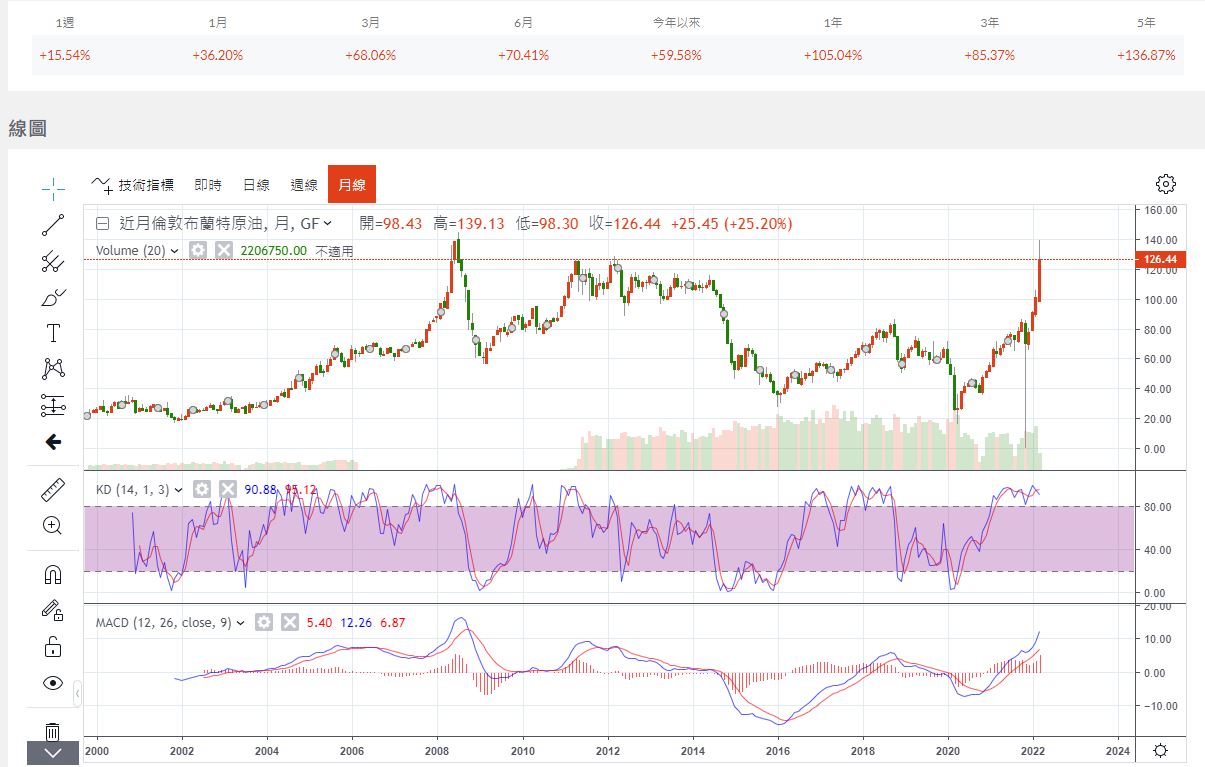Image resolution: width=1205 pixels, height=767 pixels.
Task: Hide all drawings with eye icon
Action: (53, 683)
